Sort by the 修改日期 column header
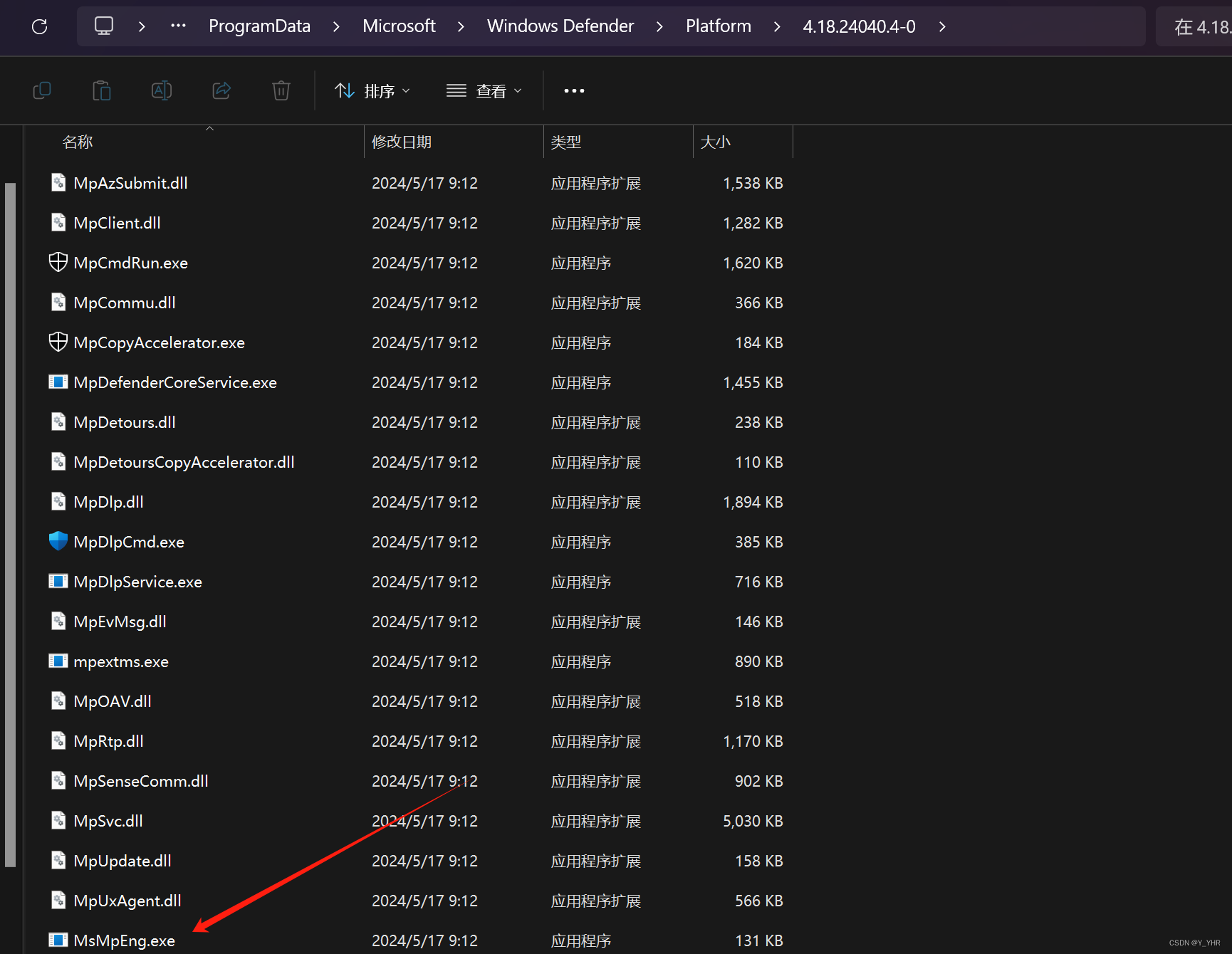 point(402,142)
